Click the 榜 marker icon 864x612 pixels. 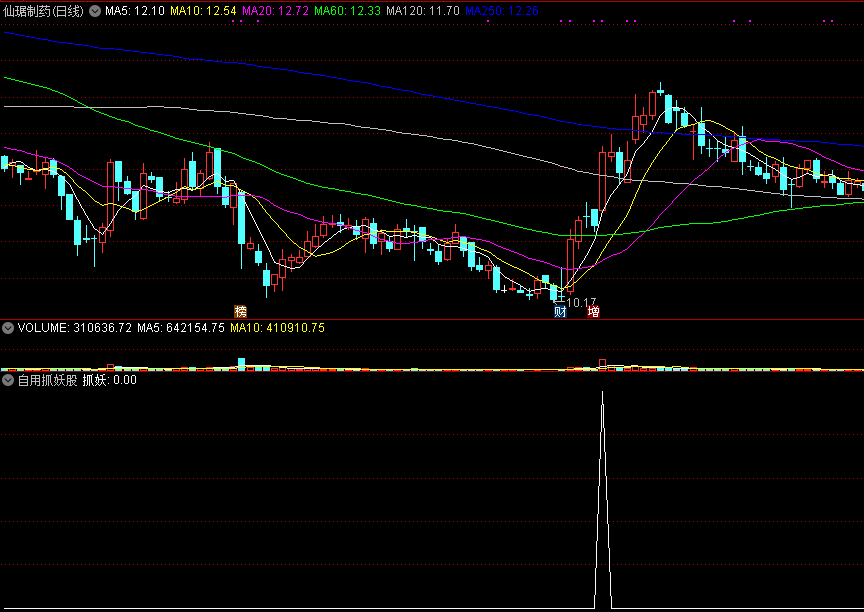[241, 311]
